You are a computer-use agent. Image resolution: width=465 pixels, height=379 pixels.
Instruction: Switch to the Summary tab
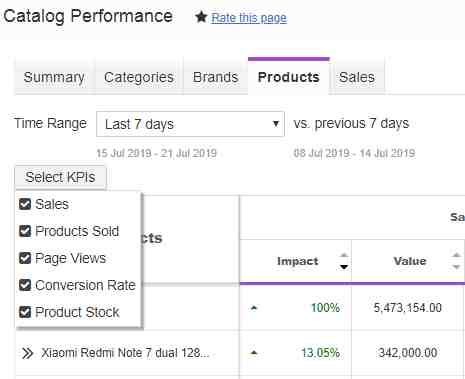click(54, 77)
